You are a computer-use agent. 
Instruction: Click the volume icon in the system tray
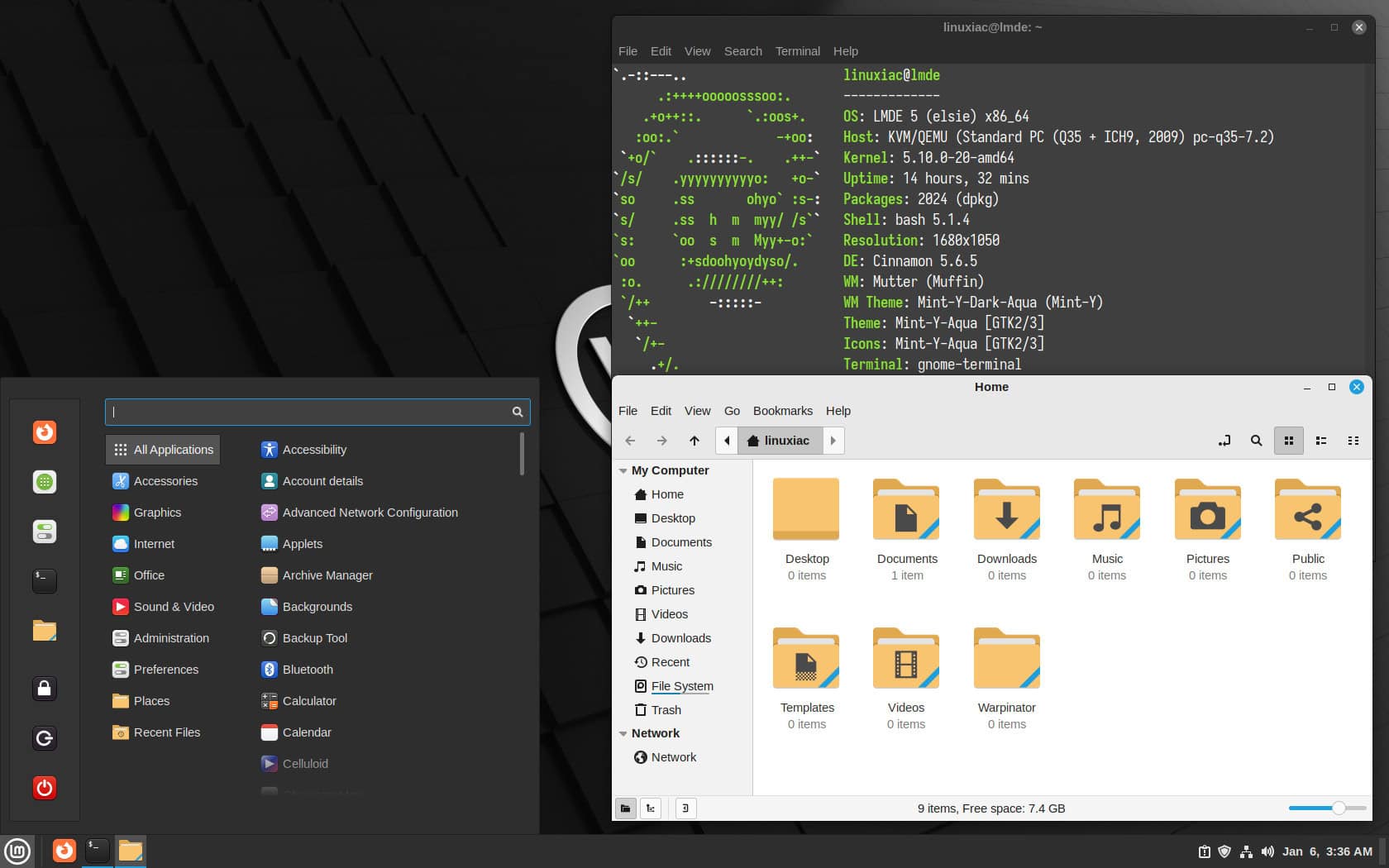1267,851
